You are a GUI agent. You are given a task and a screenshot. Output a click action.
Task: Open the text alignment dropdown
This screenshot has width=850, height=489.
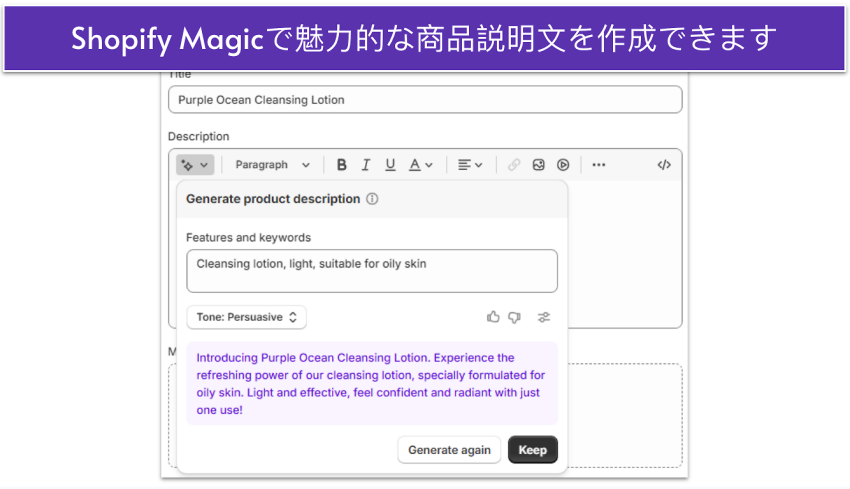coord(470,165)
